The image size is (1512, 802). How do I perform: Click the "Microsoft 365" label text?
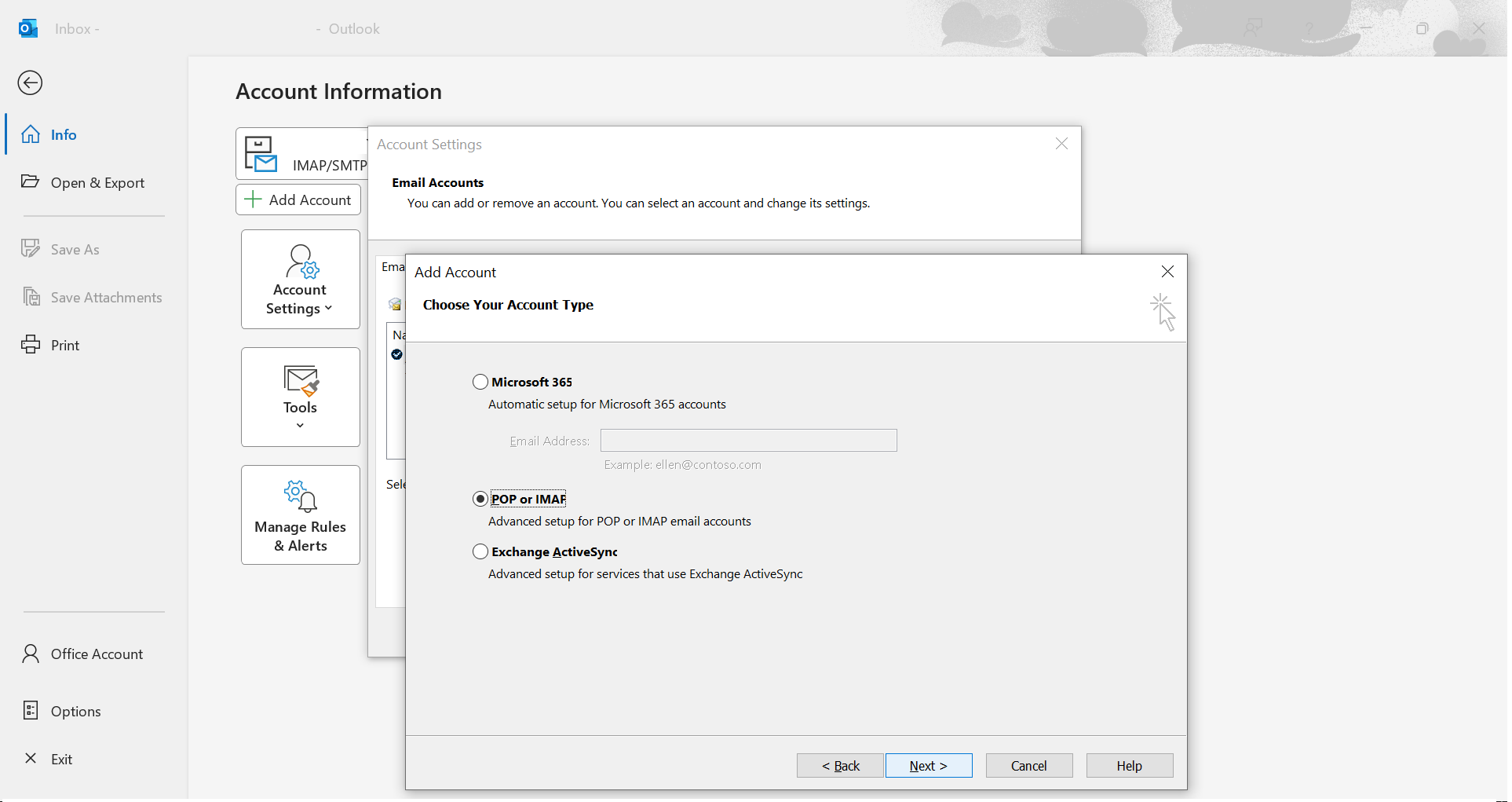[x=532, y=382]
